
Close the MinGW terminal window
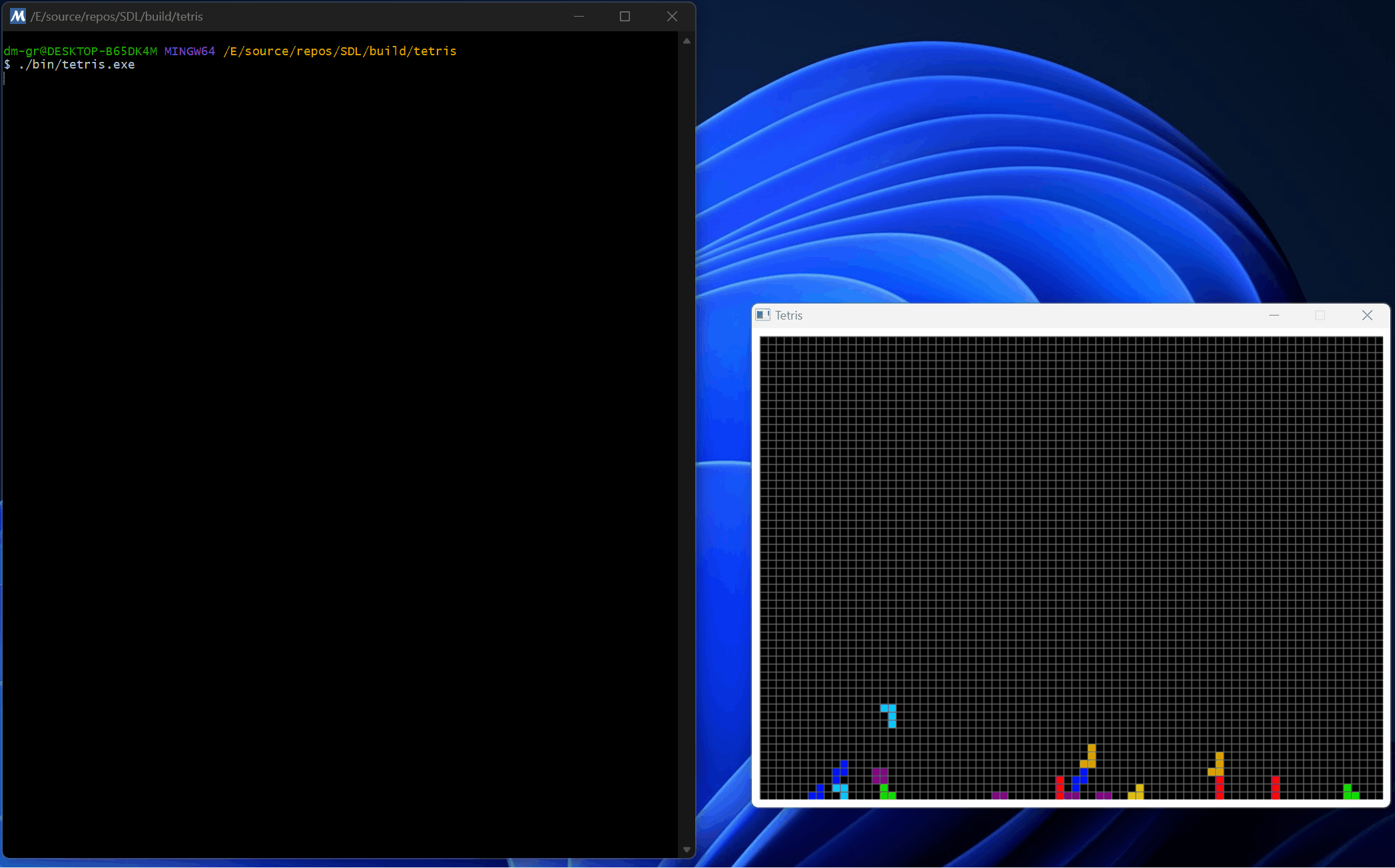pyautogui.click(x=672, y=16)
